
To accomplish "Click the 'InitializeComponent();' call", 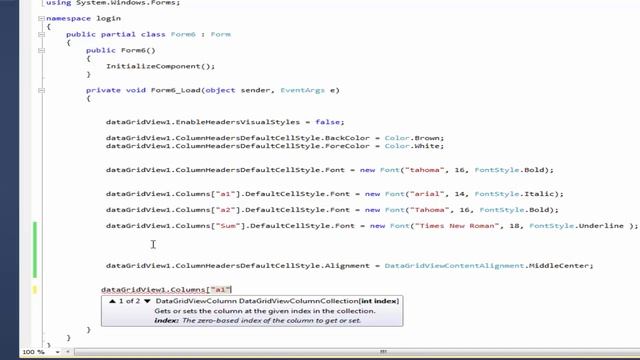I will tap(160, 66).
